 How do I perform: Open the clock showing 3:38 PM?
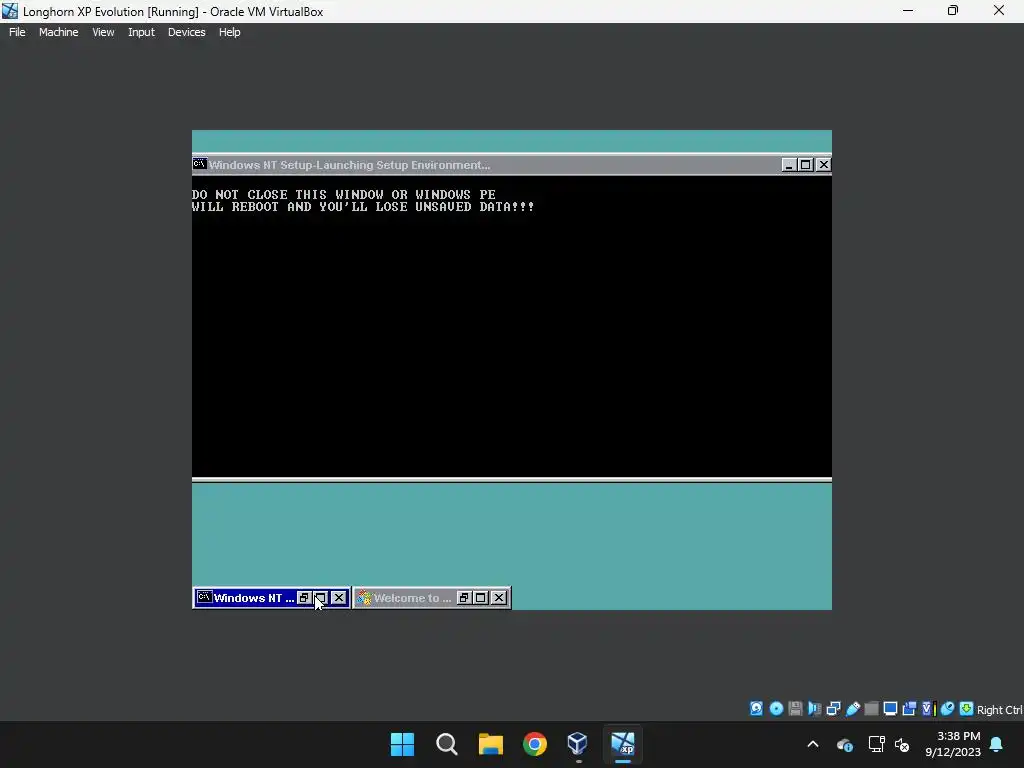tap(953, 744)
